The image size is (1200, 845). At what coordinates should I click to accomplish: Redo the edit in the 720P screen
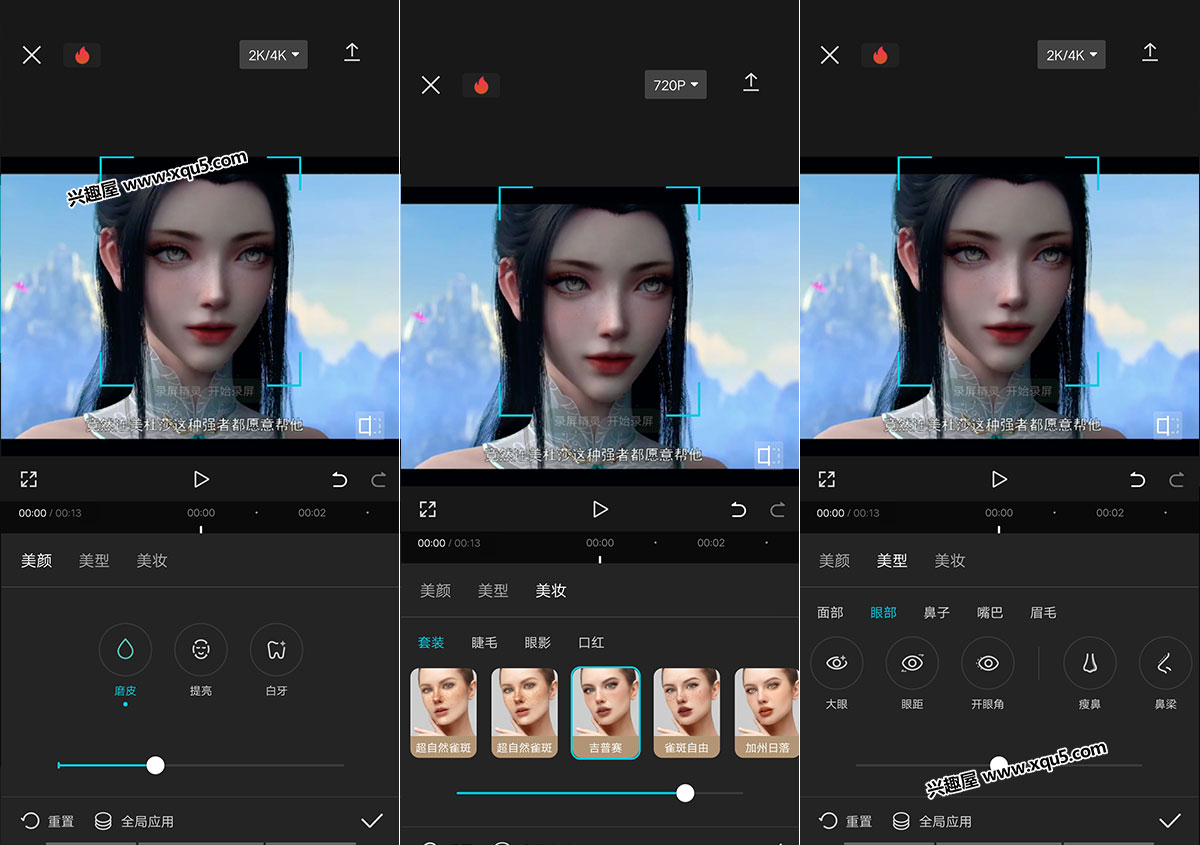[x=777, y=510]
